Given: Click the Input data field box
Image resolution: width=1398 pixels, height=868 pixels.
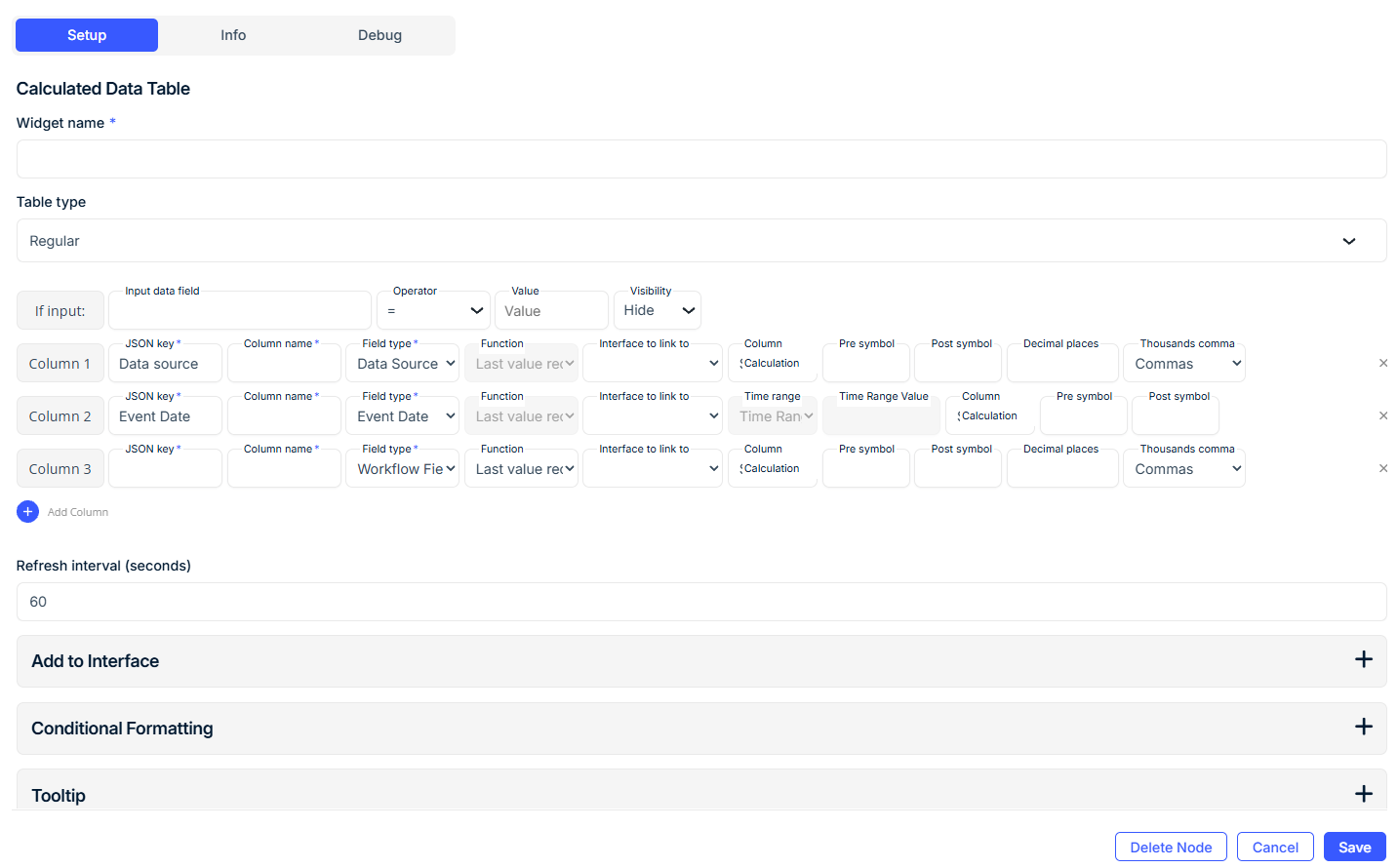Looking at the screenshot, I should [240, 310].
